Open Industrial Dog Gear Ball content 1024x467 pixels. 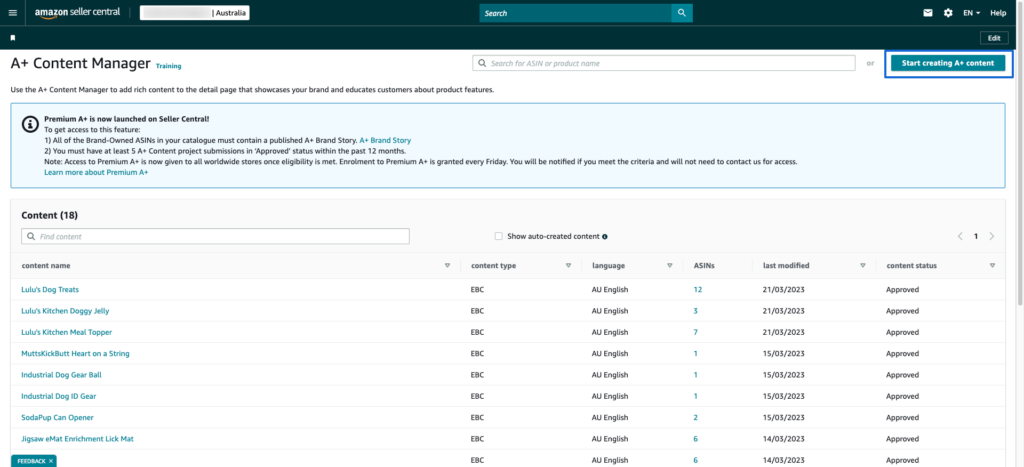coord(61,375)
